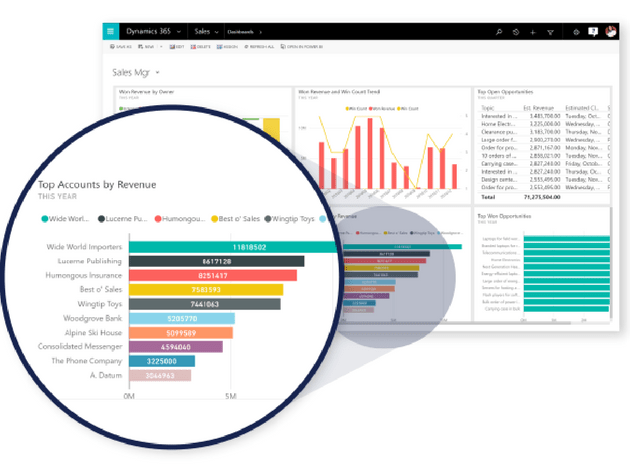
Task: Expand the New command dropdown arrow
Action: [x=161, y=47]
